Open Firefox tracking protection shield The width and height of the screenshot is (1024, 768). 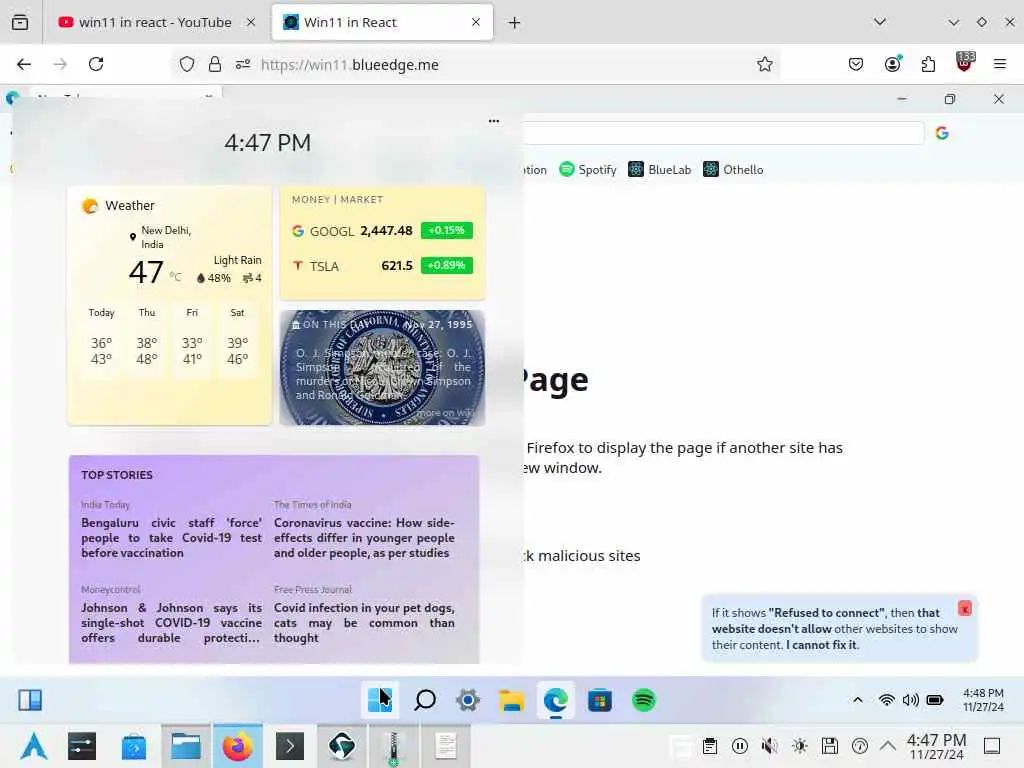click(187, 64)
